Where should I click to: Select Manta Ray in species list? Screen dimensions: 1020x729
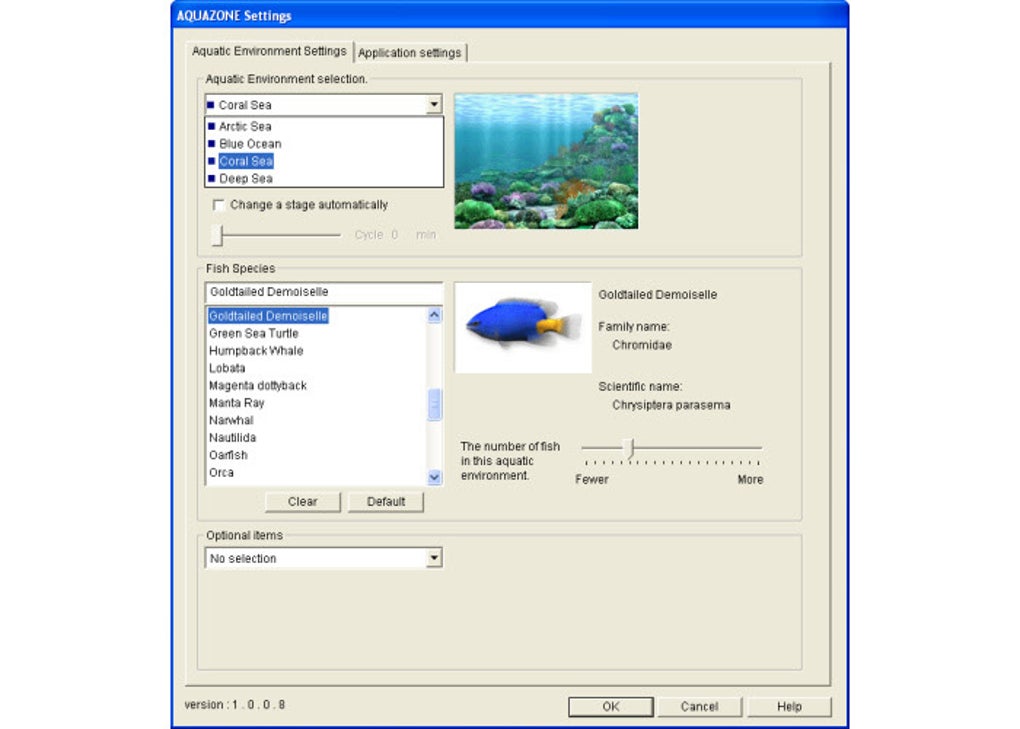[x=237, y=403]
